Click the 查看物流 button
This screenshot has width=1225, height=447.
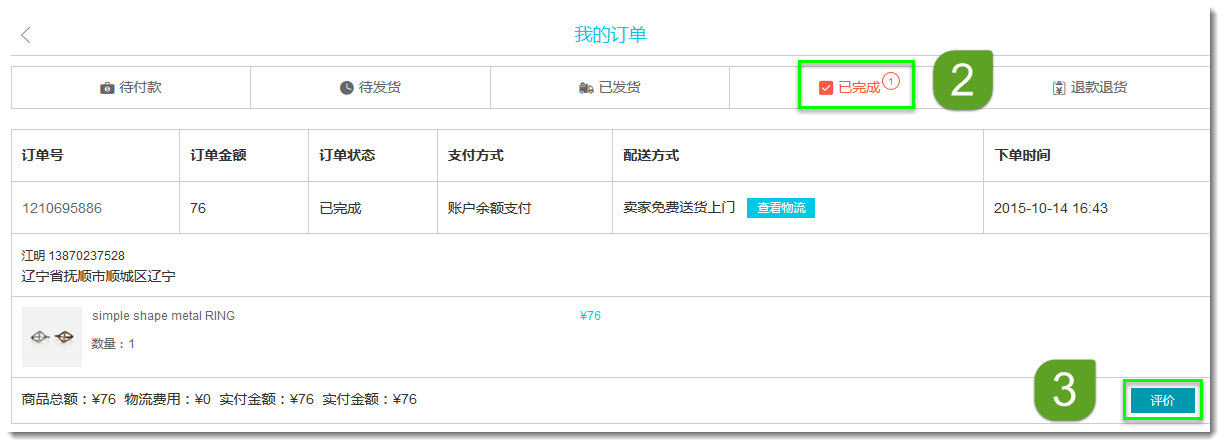click(x=781, y=208)
